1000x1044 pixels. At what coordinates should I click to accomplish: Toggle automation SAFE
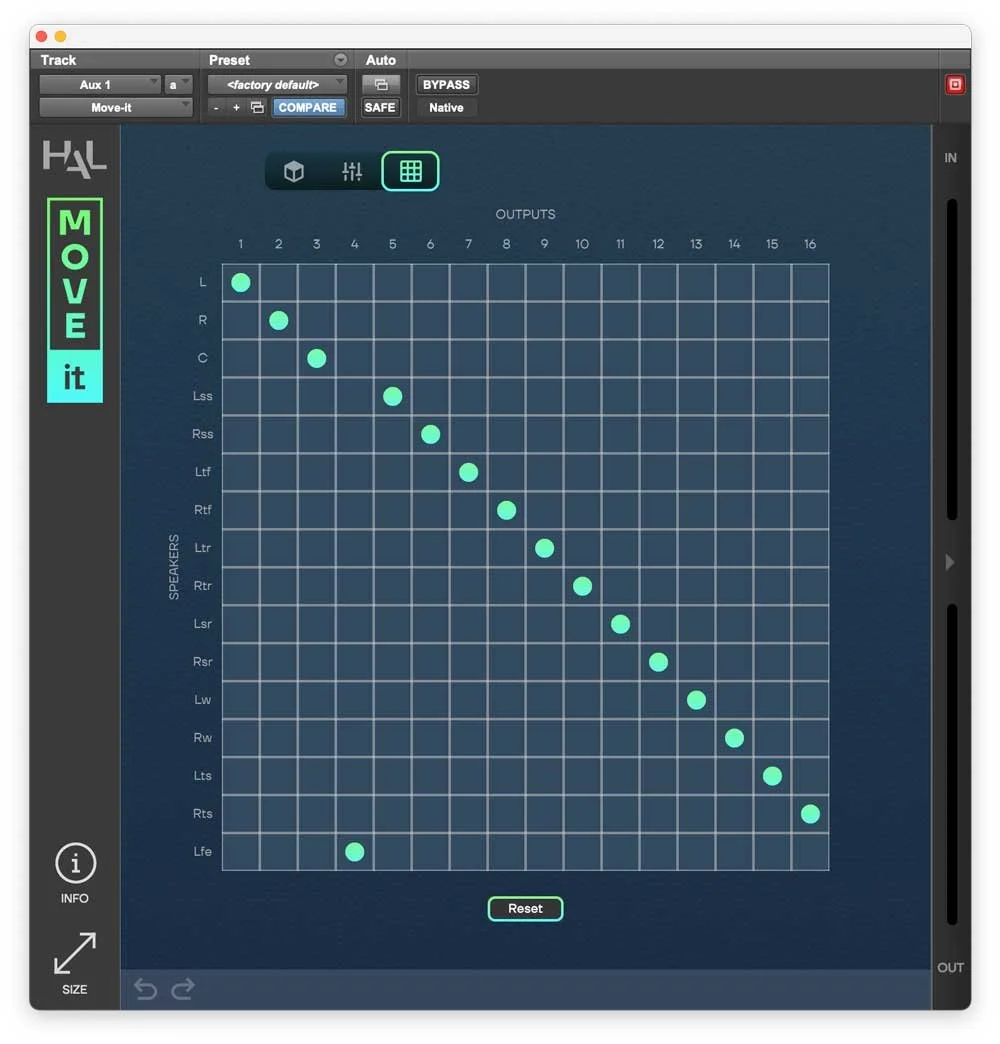pos(380,107)
